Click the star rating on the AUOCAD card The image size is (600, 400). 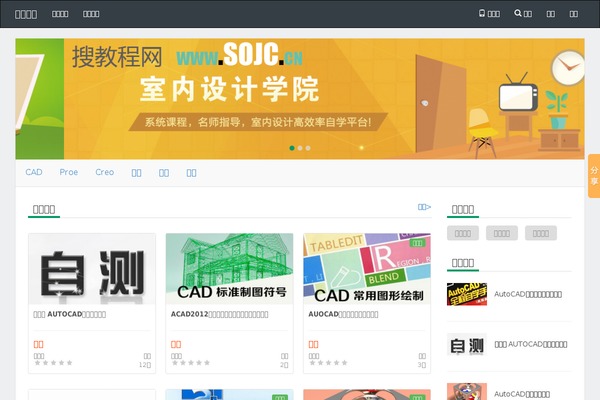pyautogui.click(x=329, y=362)
